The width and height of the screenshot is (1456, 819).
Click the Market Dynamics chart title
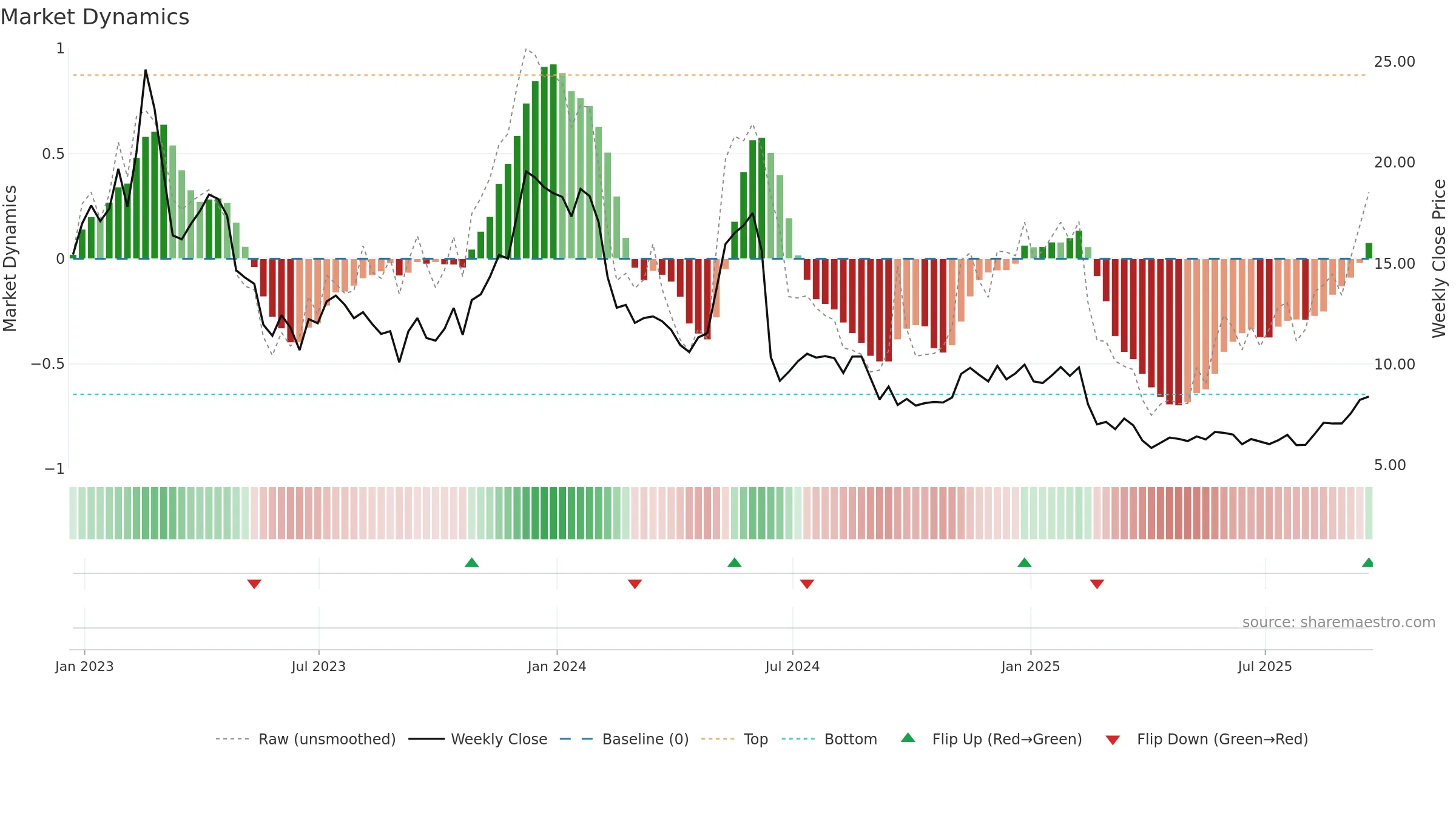pyautogui.click(x=95, y=17)
